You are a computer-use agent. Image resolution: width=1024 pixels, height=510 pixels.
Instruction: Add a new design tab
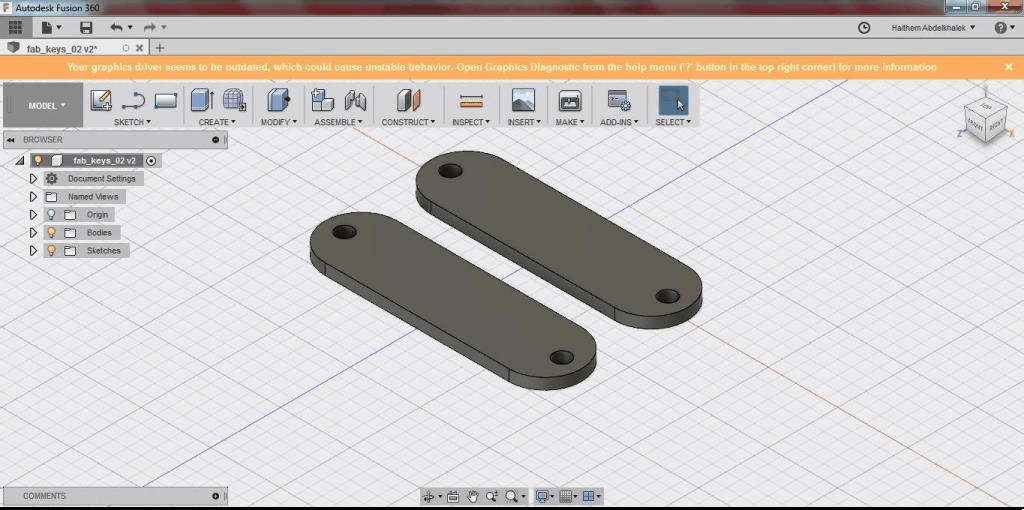pyautogui.click(x=159, y=48)
